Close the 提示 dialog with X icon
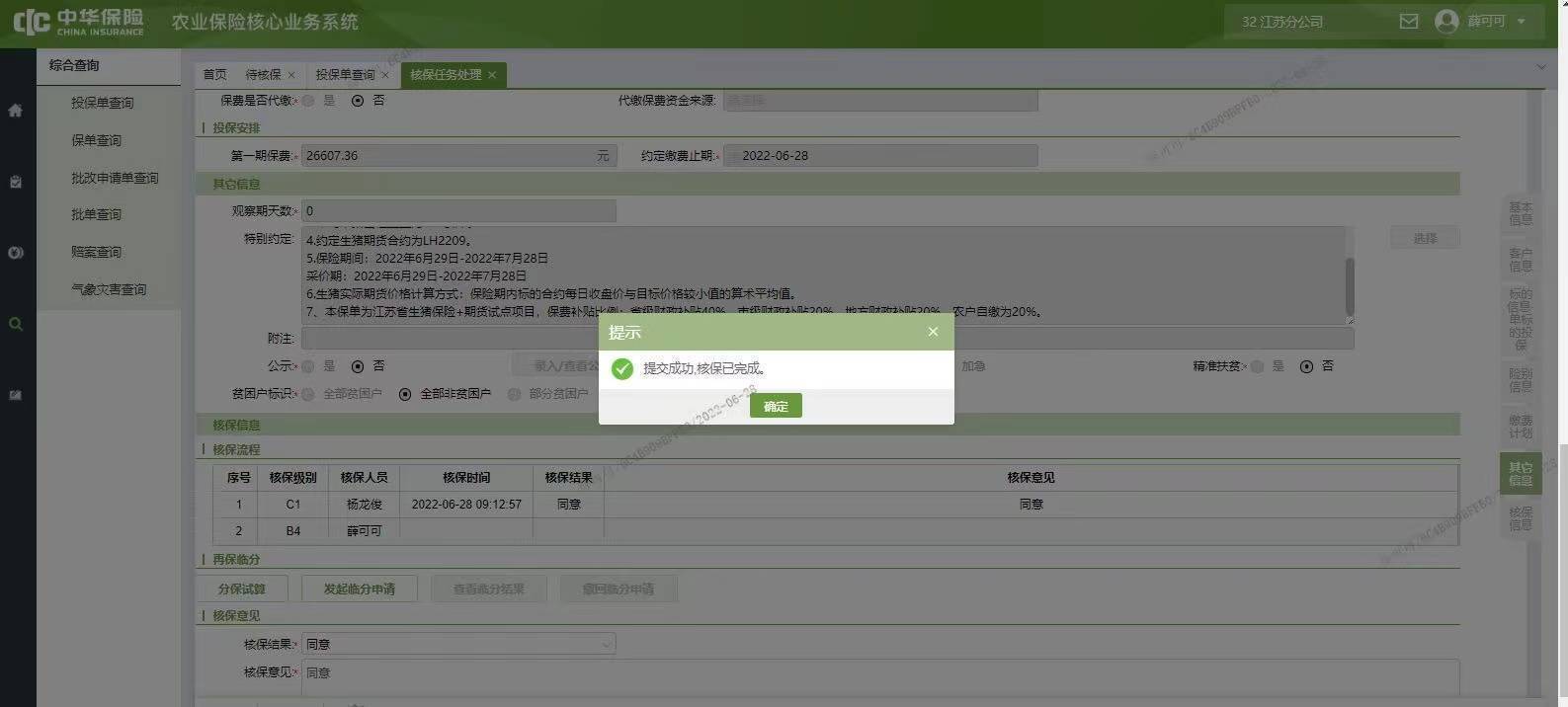1568x707 pixels. [933, 332]
